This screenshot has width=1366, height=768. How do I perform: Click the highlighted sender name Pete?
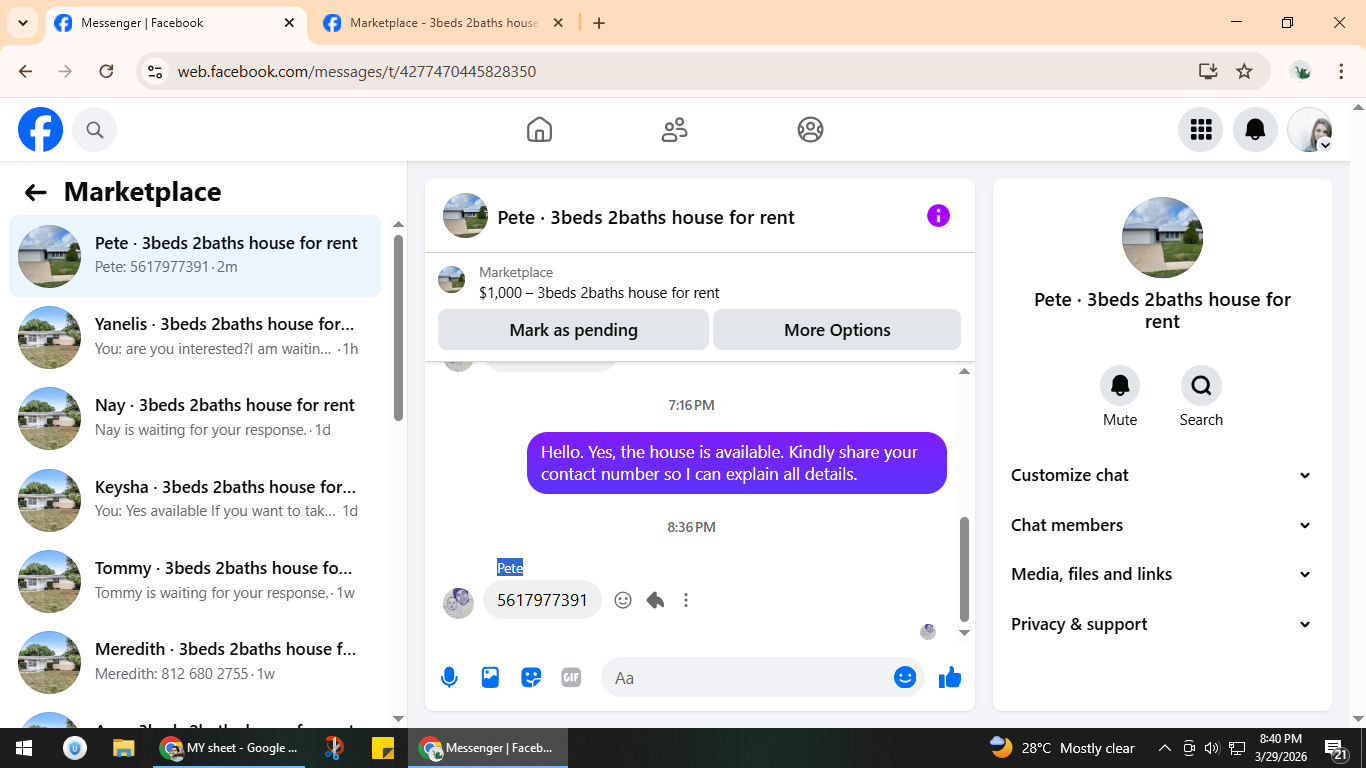510,568
